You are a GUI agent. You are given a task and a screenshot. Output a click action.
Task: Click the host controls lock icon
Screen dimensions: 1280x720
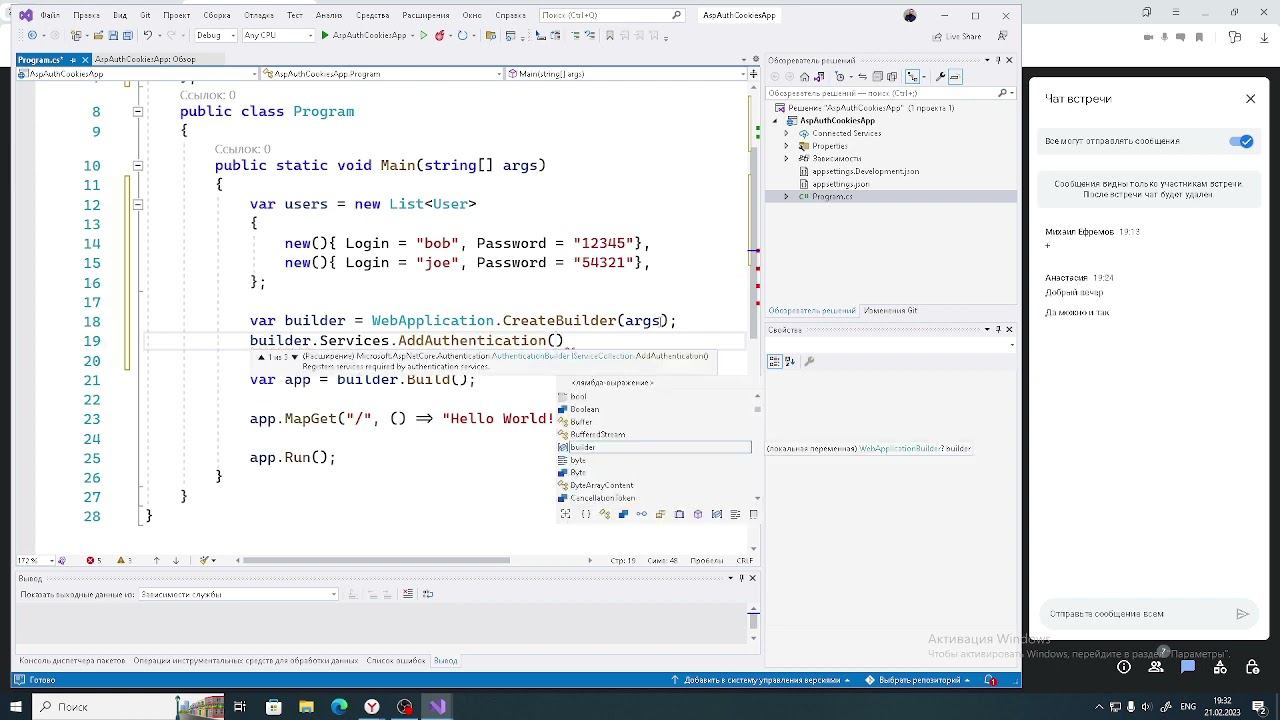1252,667
